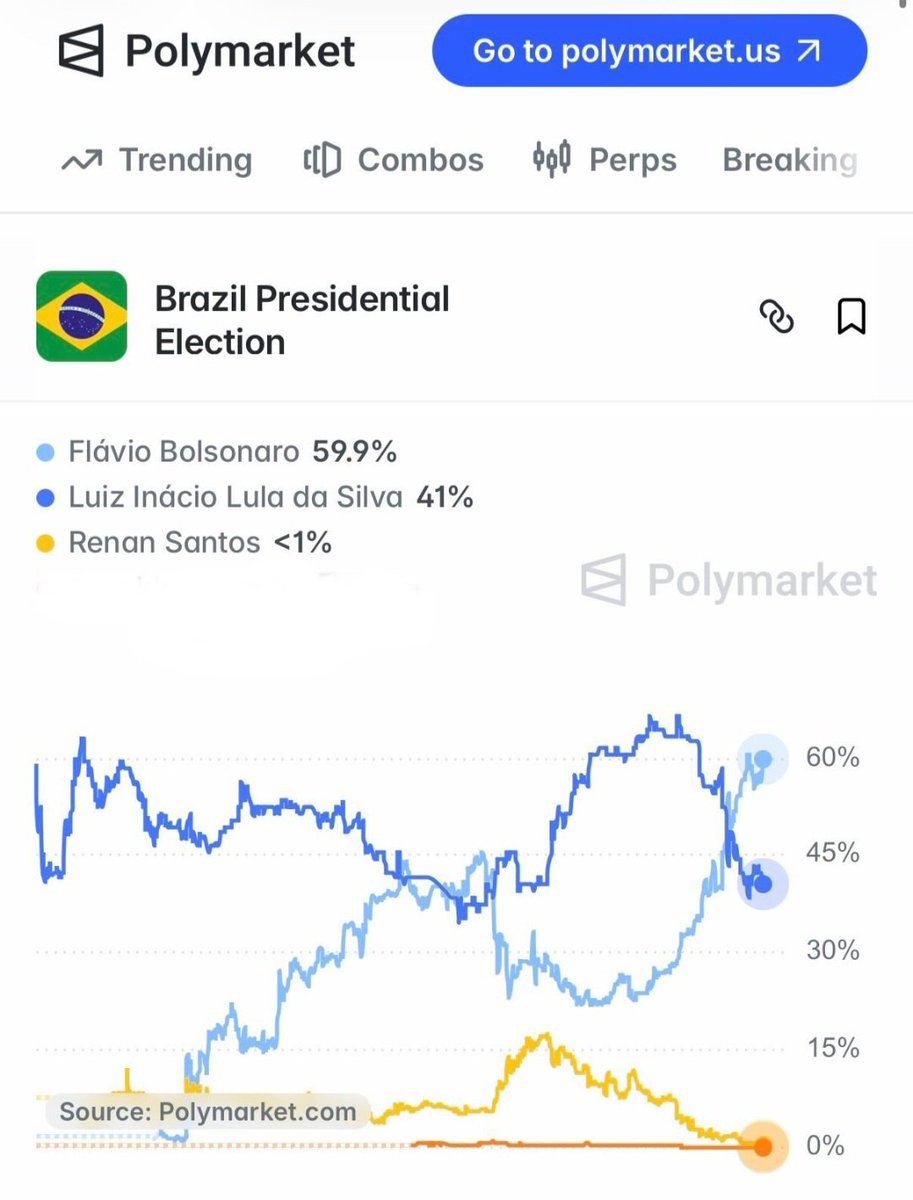Click the Polymarket logo icon in header

tap(81, 51)
